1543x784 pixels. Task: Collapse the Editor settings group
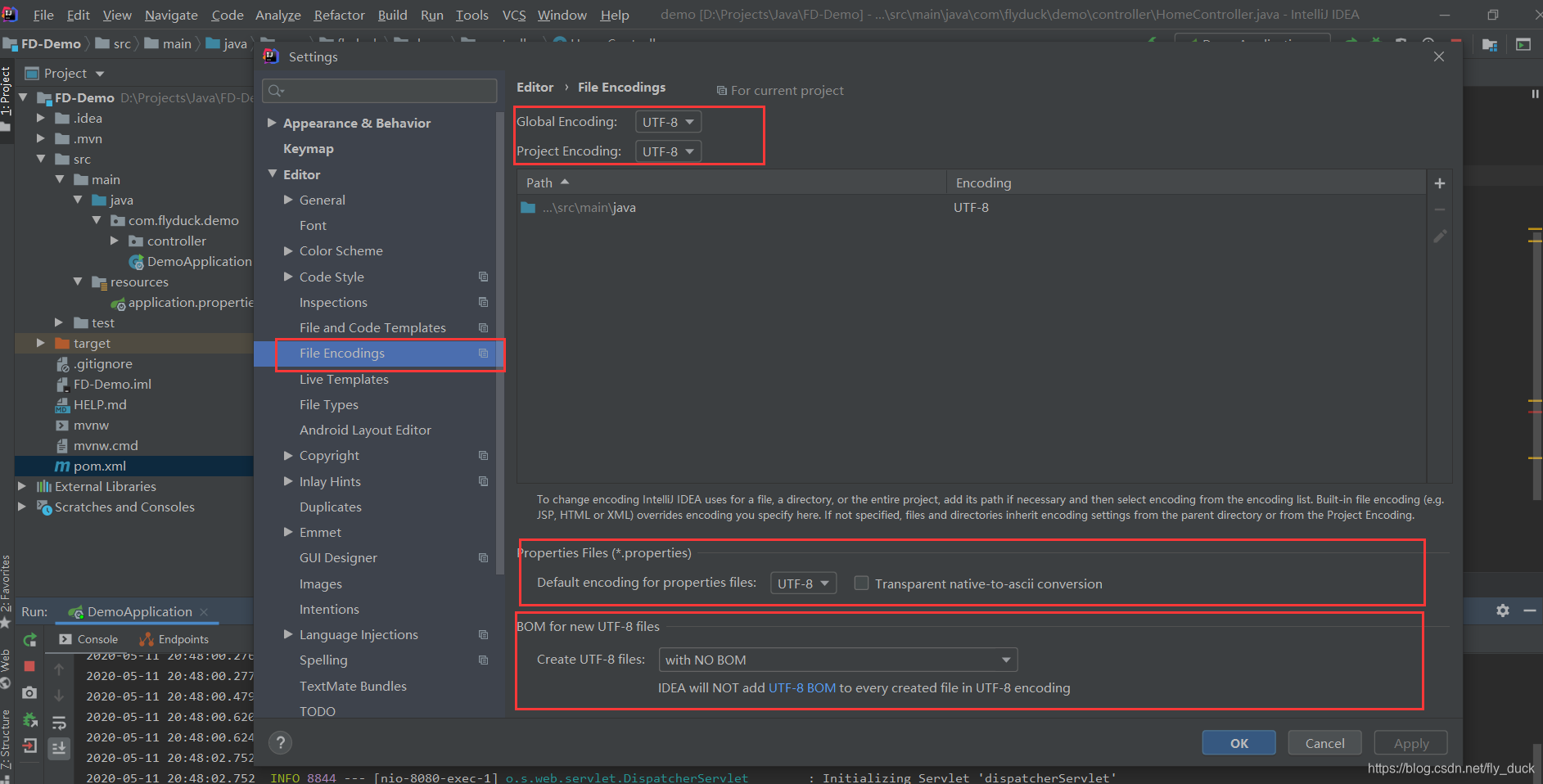coord(273,173)
